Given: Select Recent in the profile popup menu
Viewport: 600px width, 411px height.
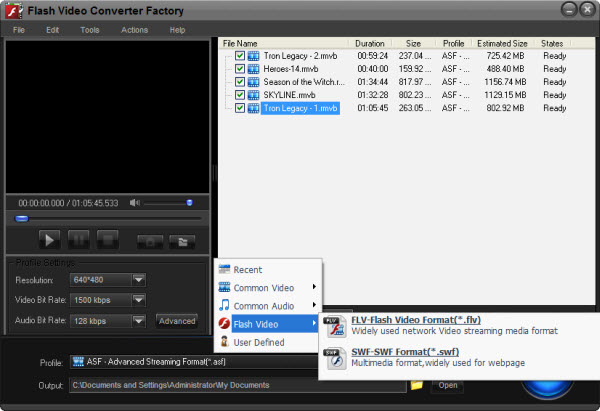Looking at the screenshot, I should point(268,269).
